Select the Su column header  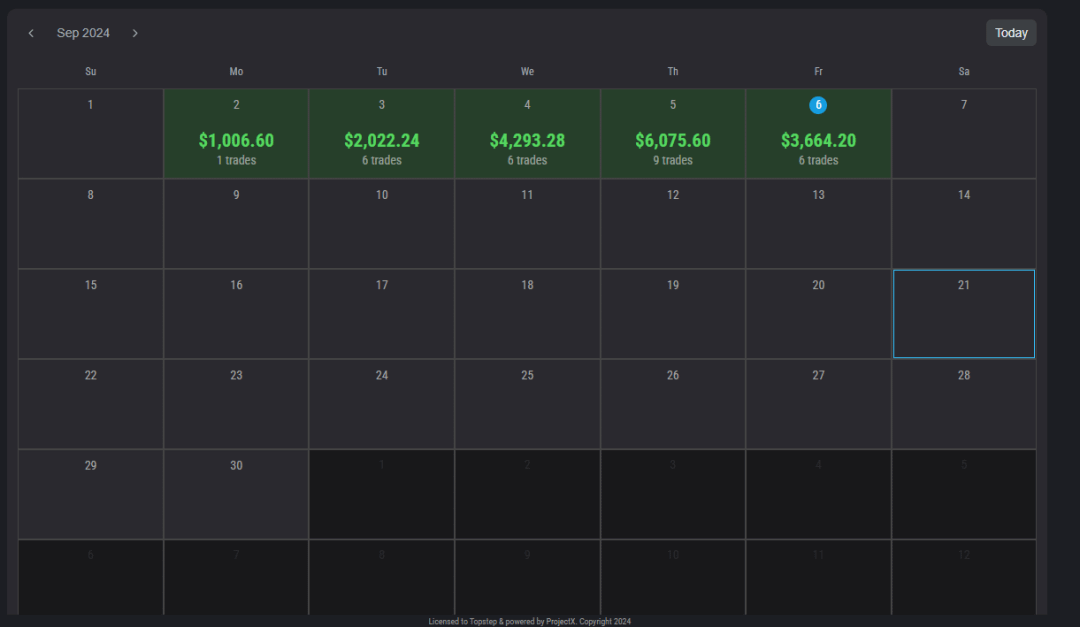click(90, 71)
